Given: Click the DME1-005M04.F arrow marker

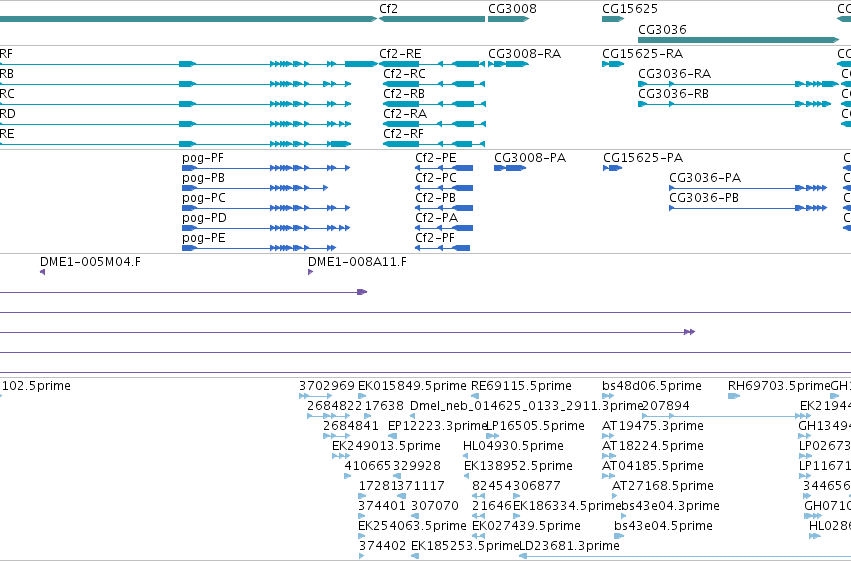Looking at the screenshot, I should 42,272.
